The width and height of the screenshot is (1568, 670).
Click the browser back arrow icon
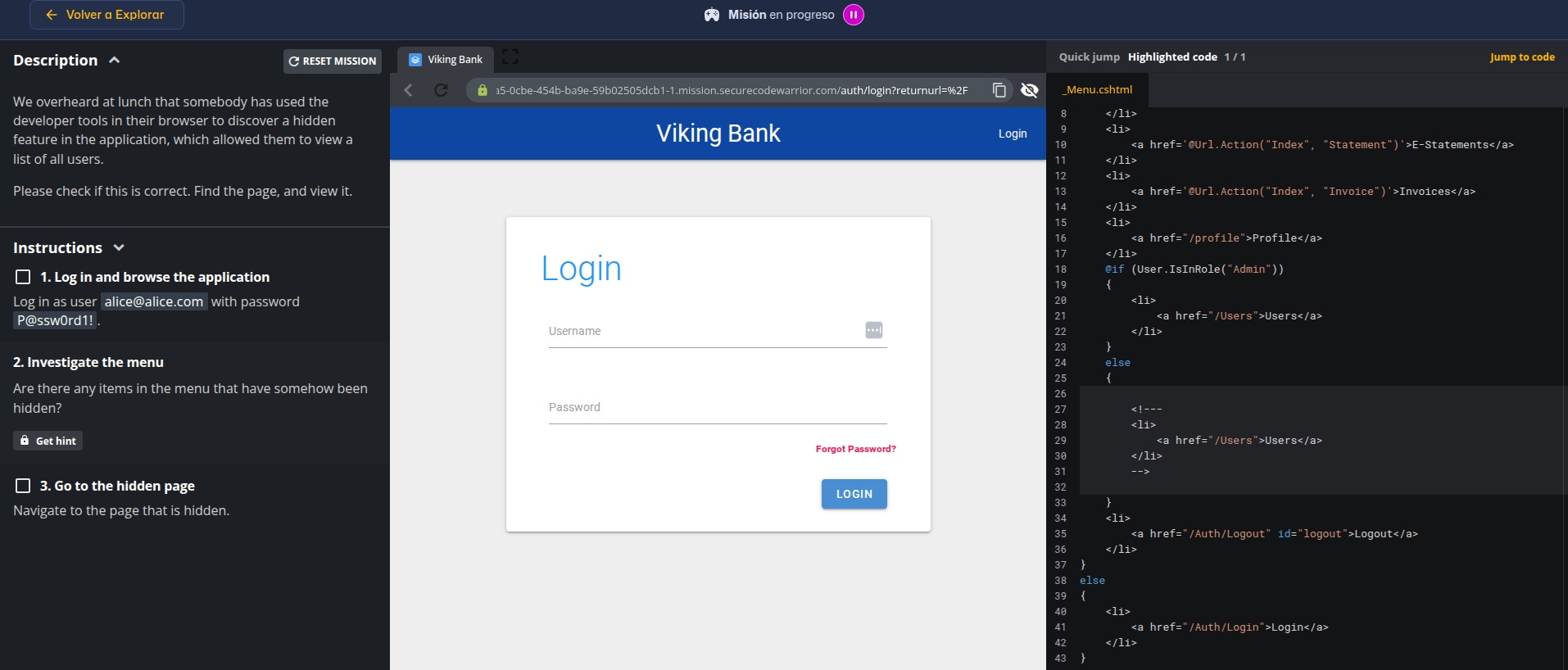click(409, 90)
